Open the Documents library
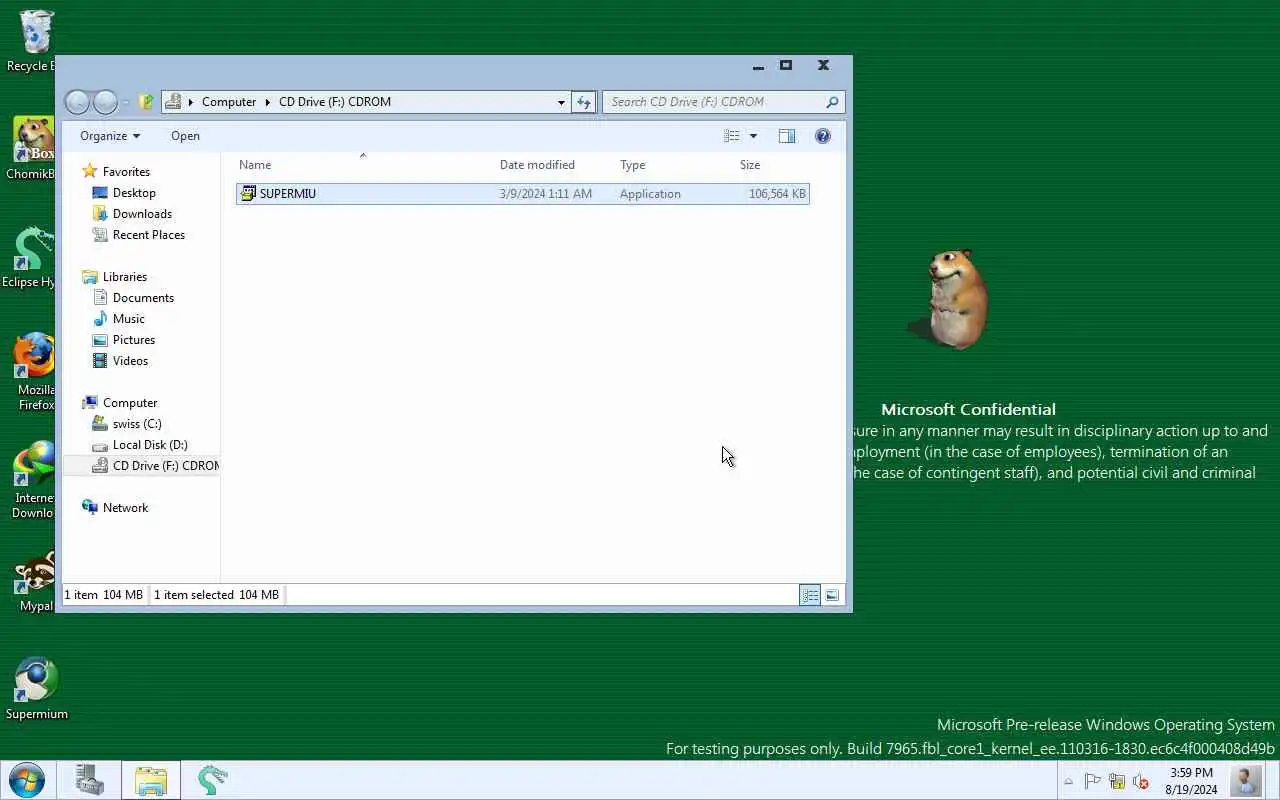1280x800 pixels. click(143, 298)
